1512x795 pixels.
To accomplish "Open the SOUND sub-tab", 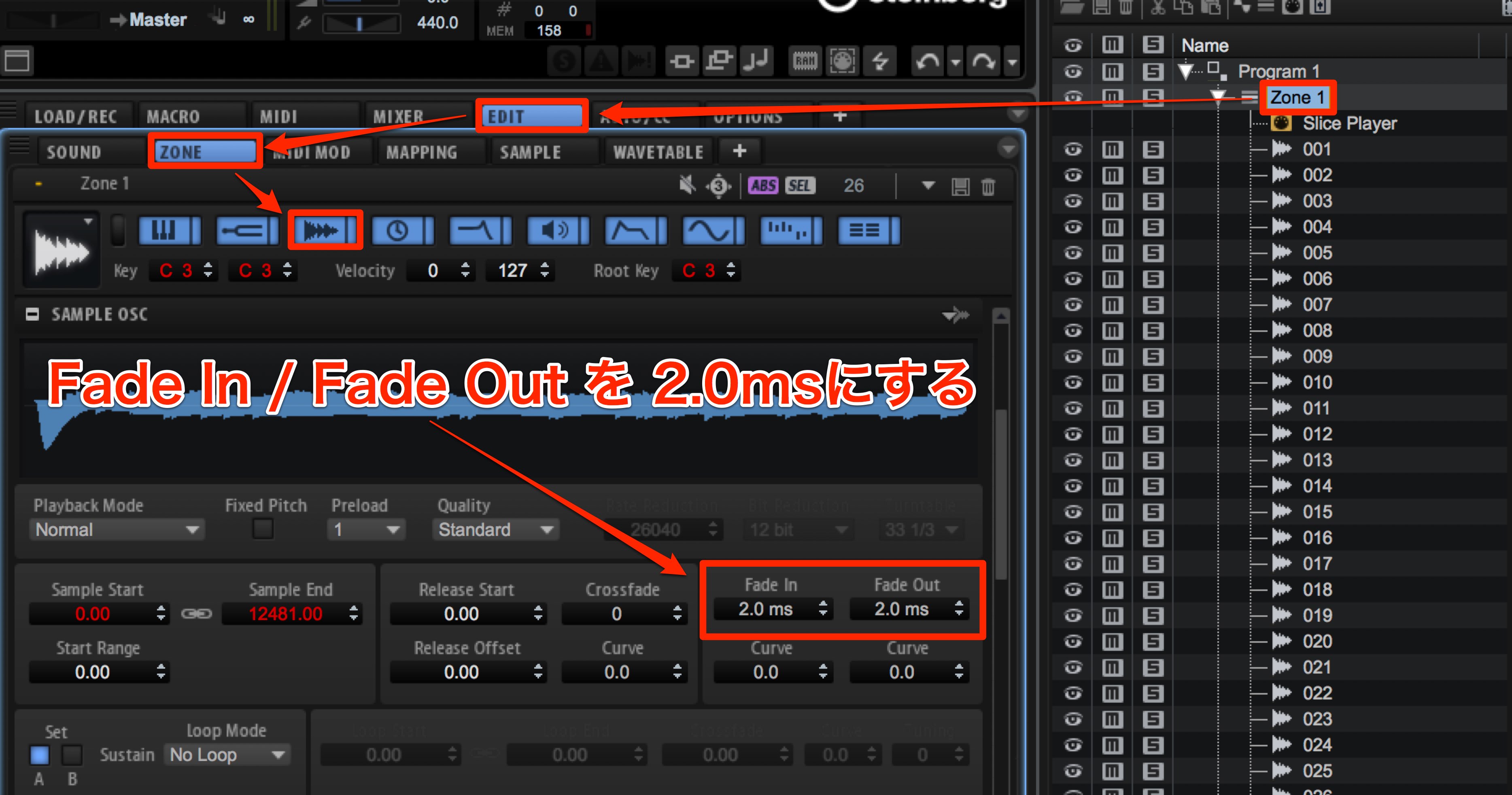I will point(74,152).
